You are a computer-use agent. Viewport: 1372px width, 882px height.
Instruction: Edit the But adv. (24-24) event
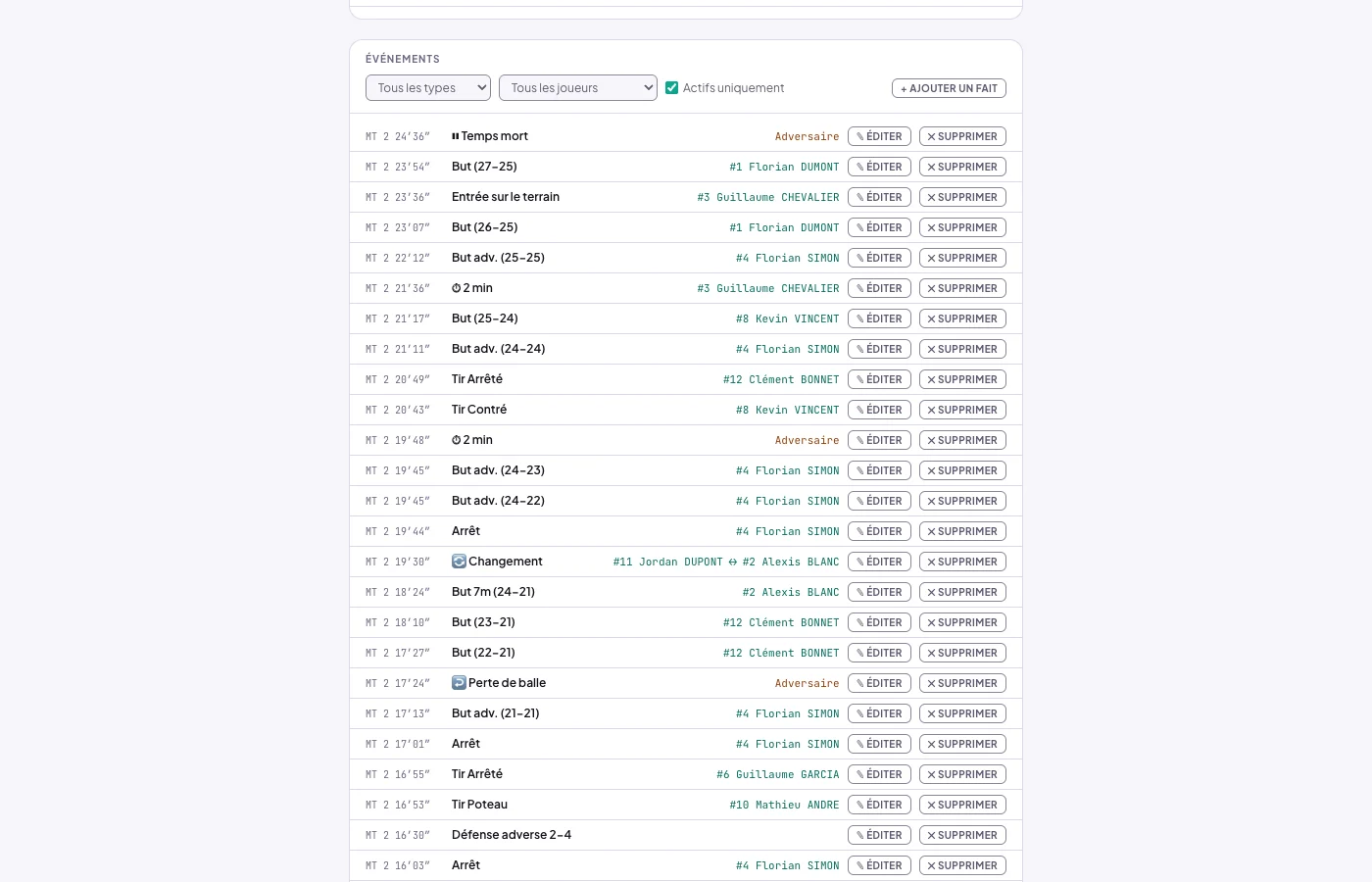pyautogui.click(x=880, y=349)
